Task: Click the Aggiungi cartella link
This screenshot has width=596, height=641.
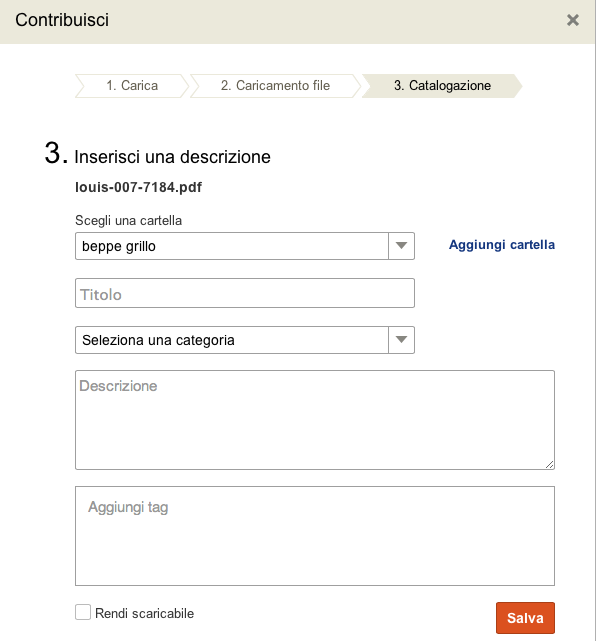Action: pyautogui.click(x=502, y=245)
